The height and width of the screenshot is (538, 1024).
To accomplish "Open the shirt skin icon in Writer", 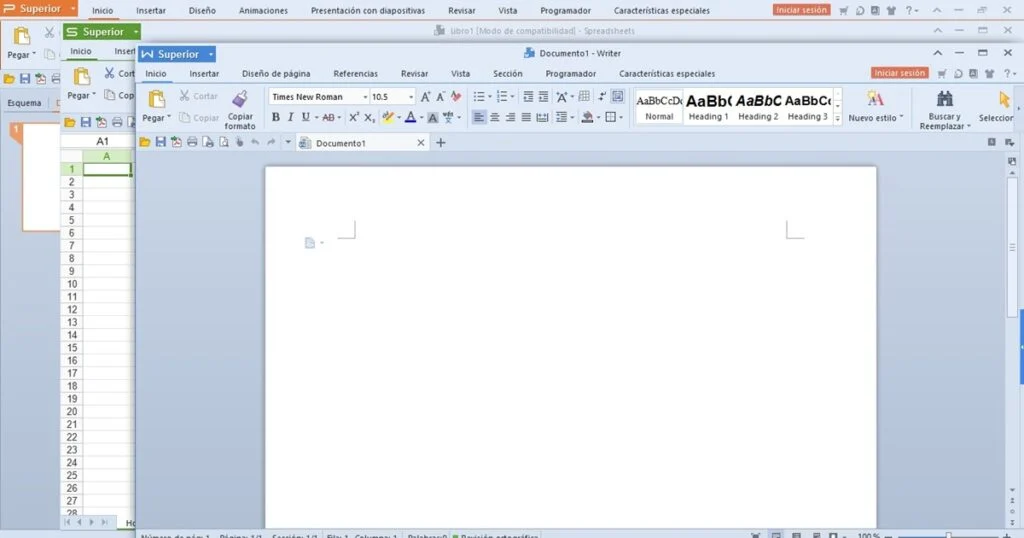I will 989,74.
